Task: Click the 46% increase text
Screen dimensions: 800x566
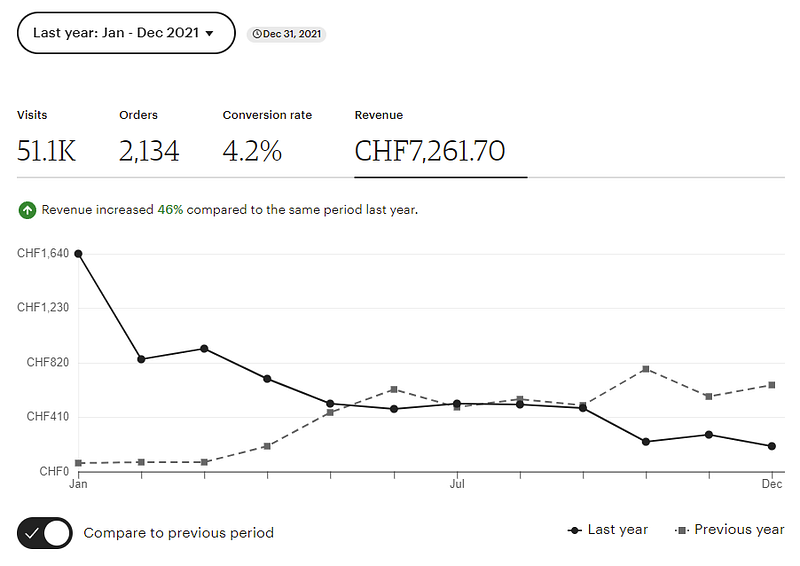Action: click(x=170, y=211)
